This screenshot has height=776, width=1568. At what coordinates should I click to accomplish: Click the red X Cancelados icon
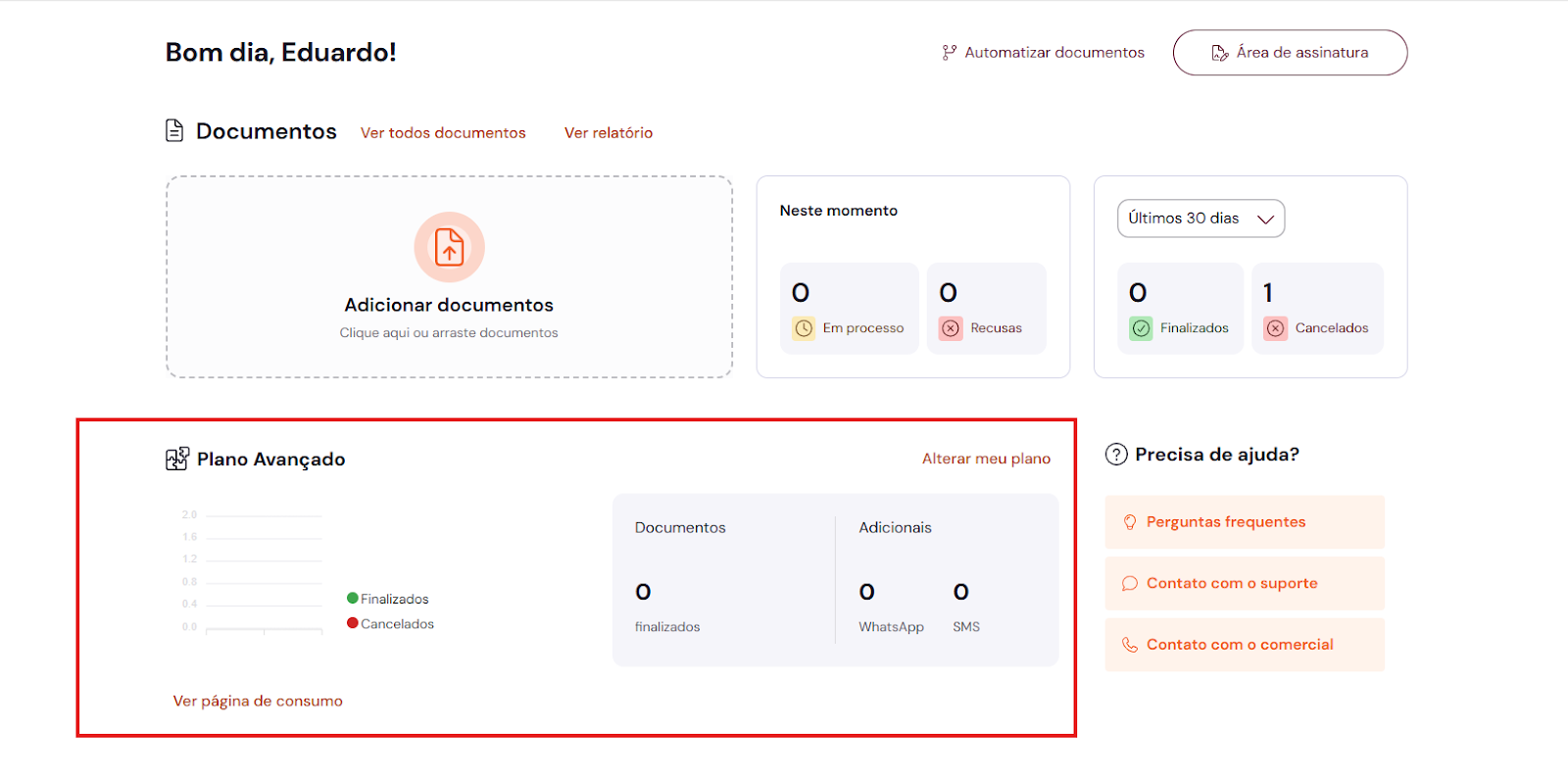(x=1275, y=328)
